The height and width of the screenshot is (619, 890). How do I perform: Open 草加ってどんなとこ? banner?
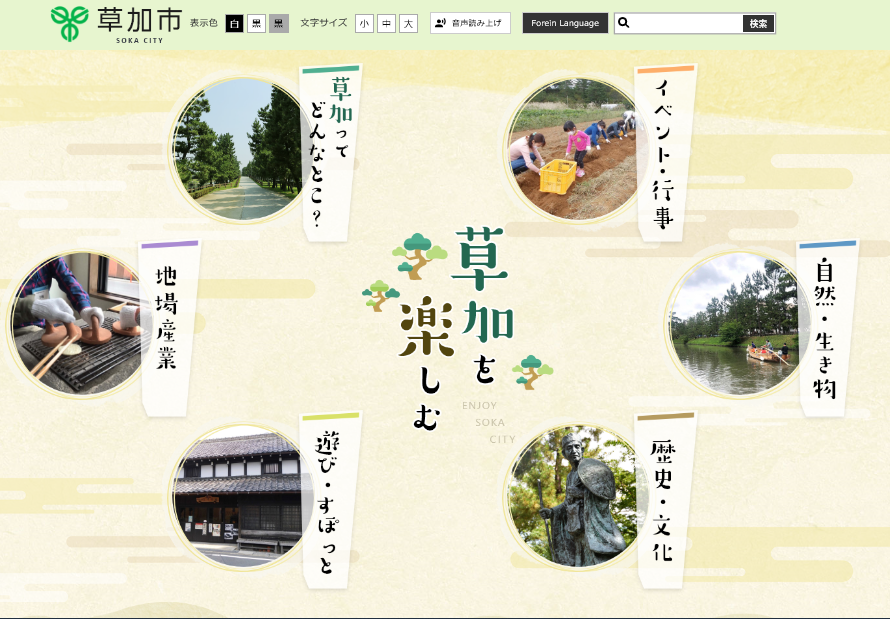(x=330, y=153)
